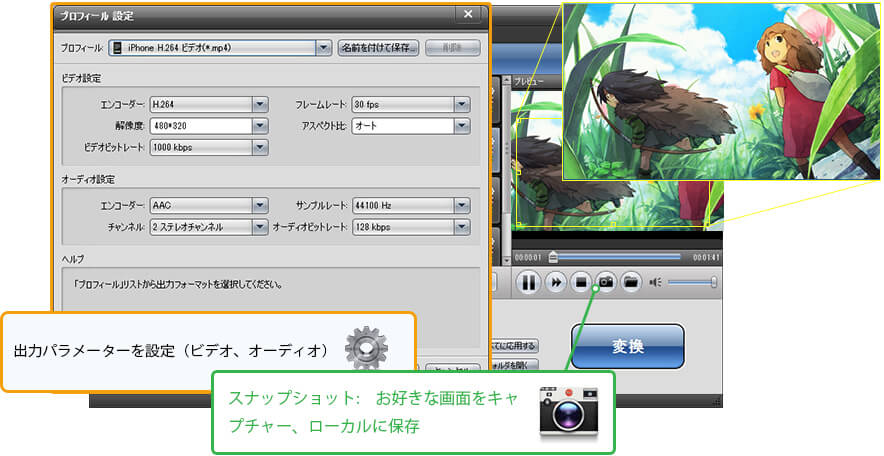Screen dimensions: 884x456
Task: Click the 解像度 value field 480*320
Action: tap(201, 126)
